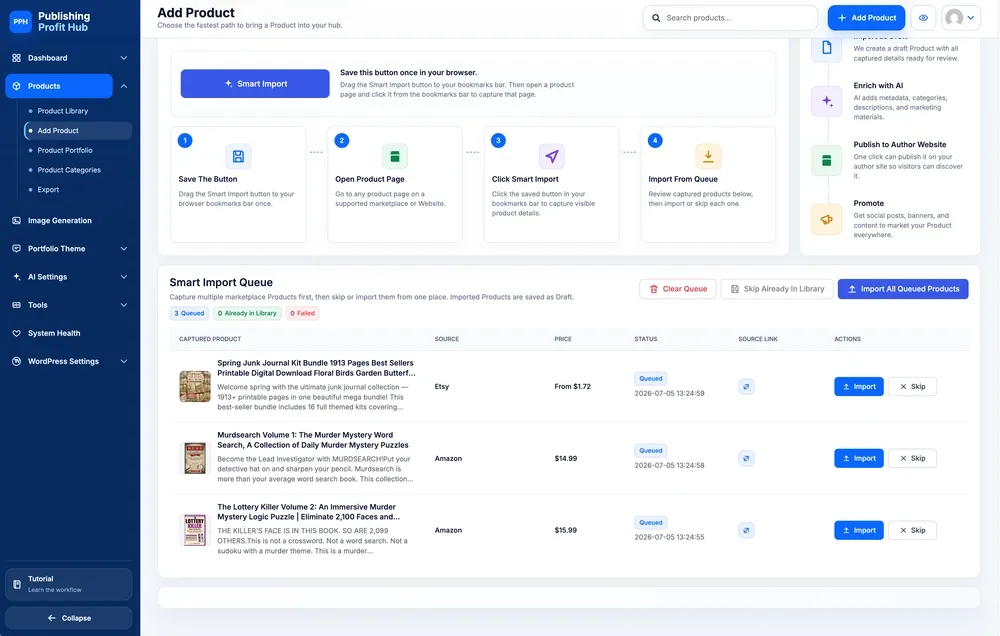Click the AI Settings sparkle icon
This screenshot has height=636, width=1000.
17,277
